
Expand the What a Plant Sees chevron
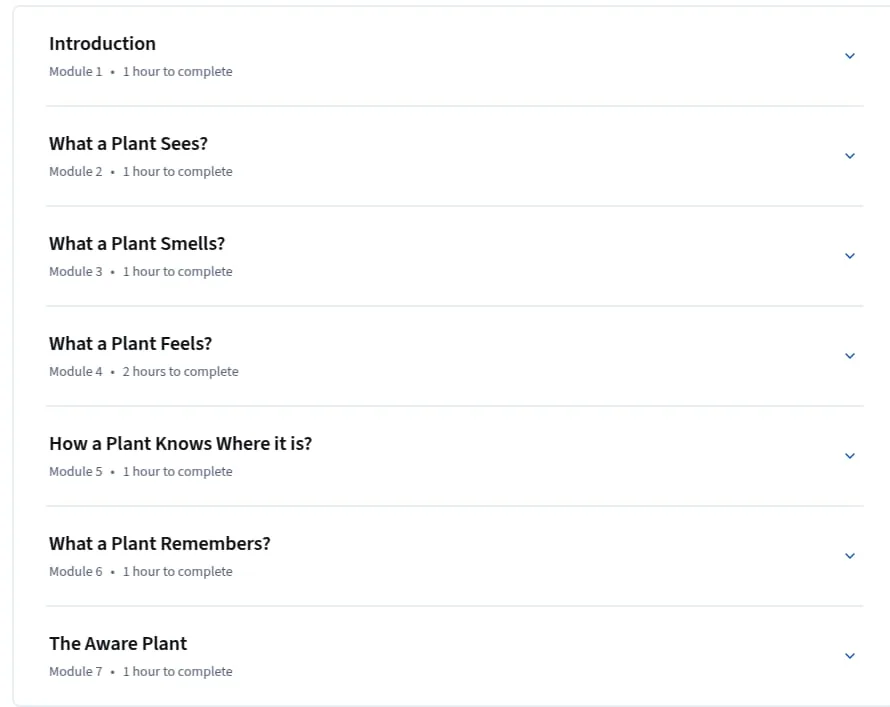pos(850,155)
